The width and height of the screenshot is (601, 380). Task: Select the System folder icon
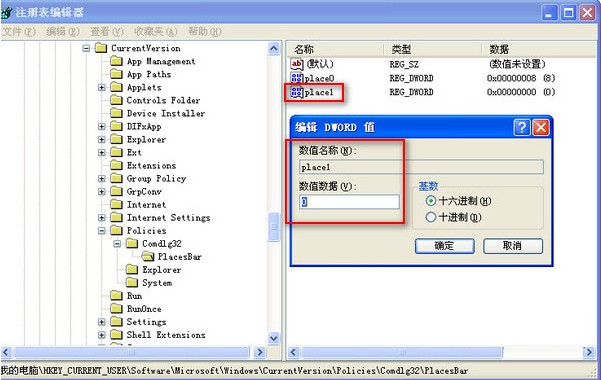(132, 283)
